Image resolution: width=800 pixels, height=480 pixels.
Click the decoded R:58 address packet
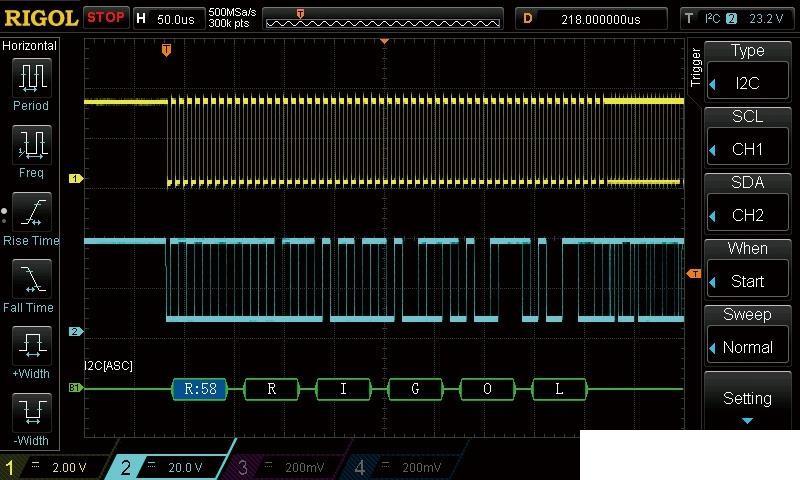click(x=200, y=389)
